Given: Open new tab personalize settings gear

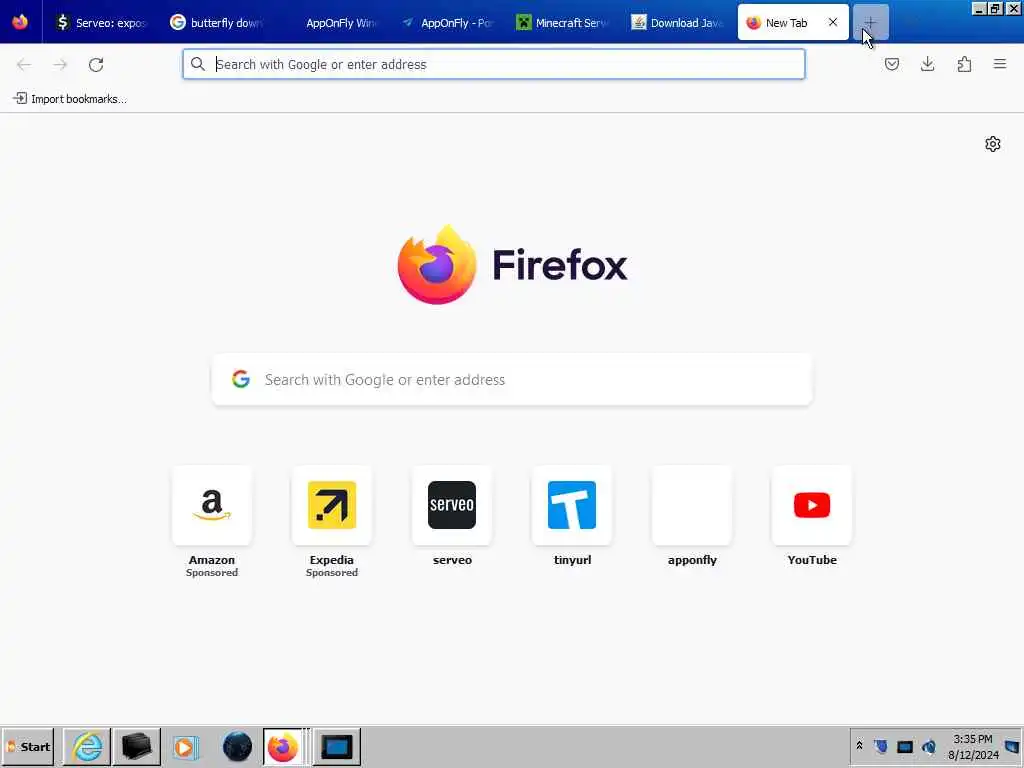Looking at the screenshot, I should point(993,144).
